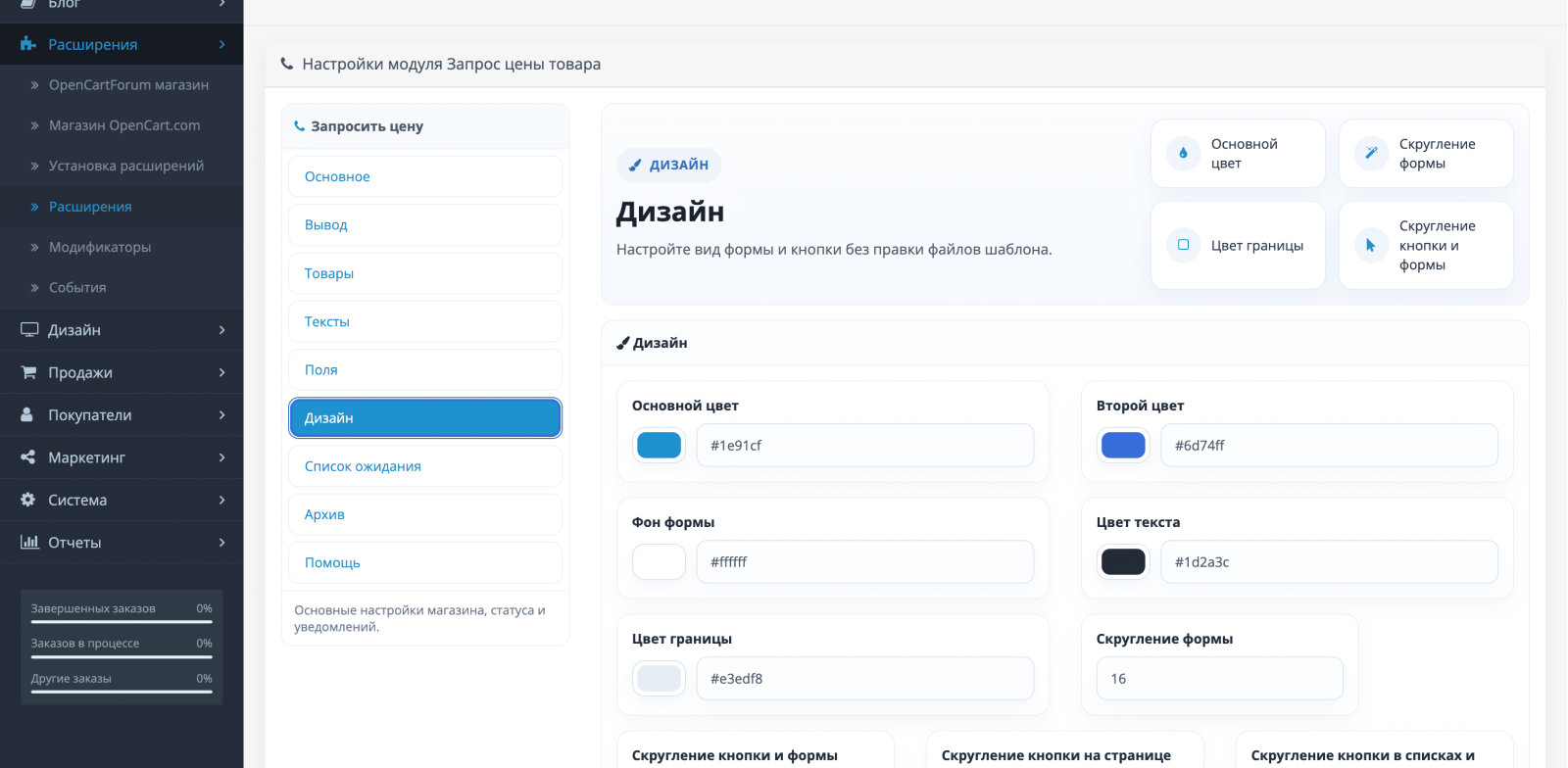Image resolution: width=1568 pixels, height=768 pixels.
Task: Expand the Система menu chevron
Action: click(x=222, y=500)
